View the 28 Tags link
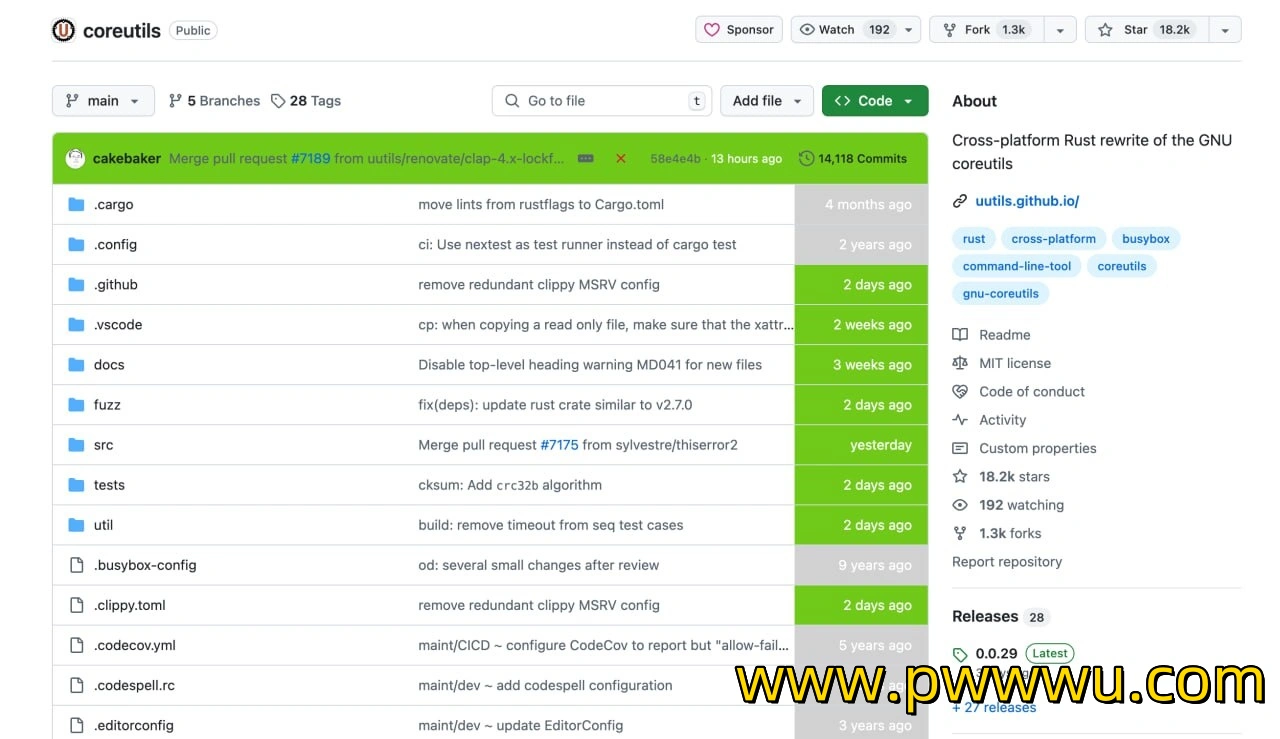 pos(306,101)
